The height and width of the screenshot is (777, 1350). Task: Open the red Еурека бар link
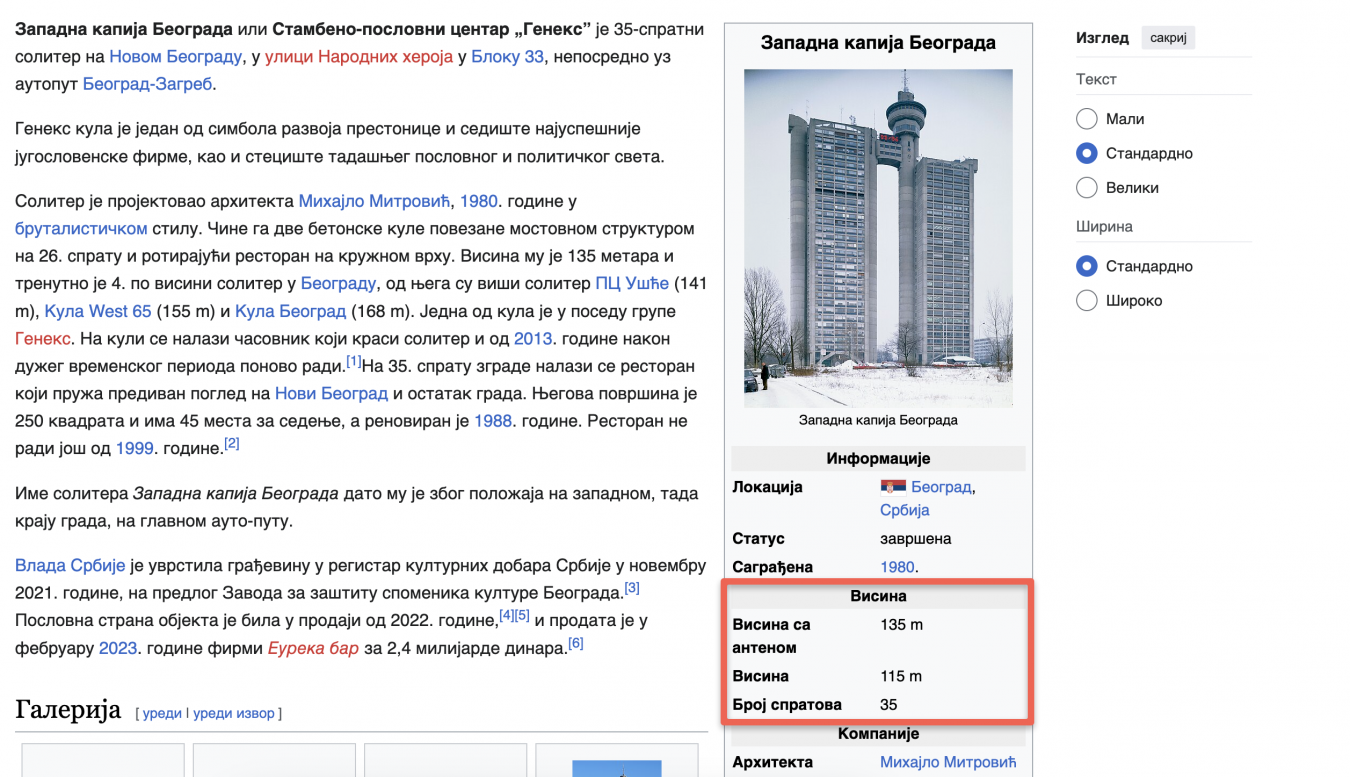point(313,648)
